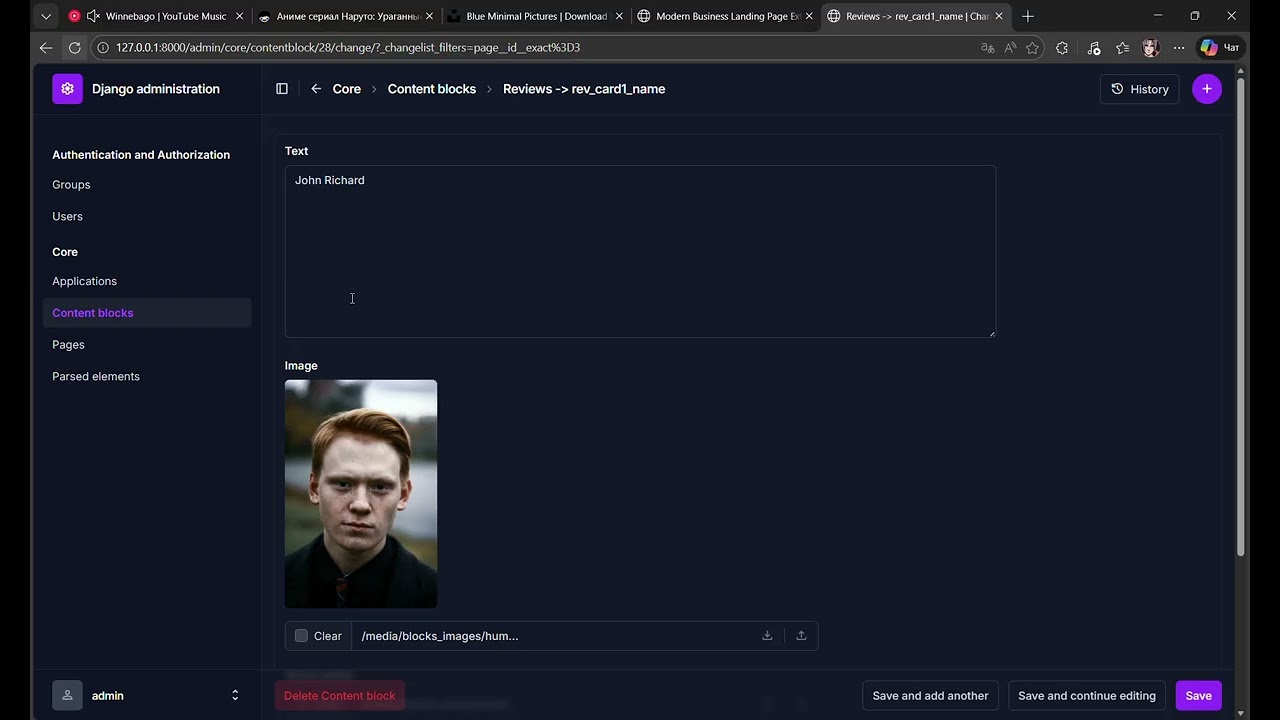The image size is (1280, 720).
Task: Click the Django administration gear logo
Action: tap(67, 89)
